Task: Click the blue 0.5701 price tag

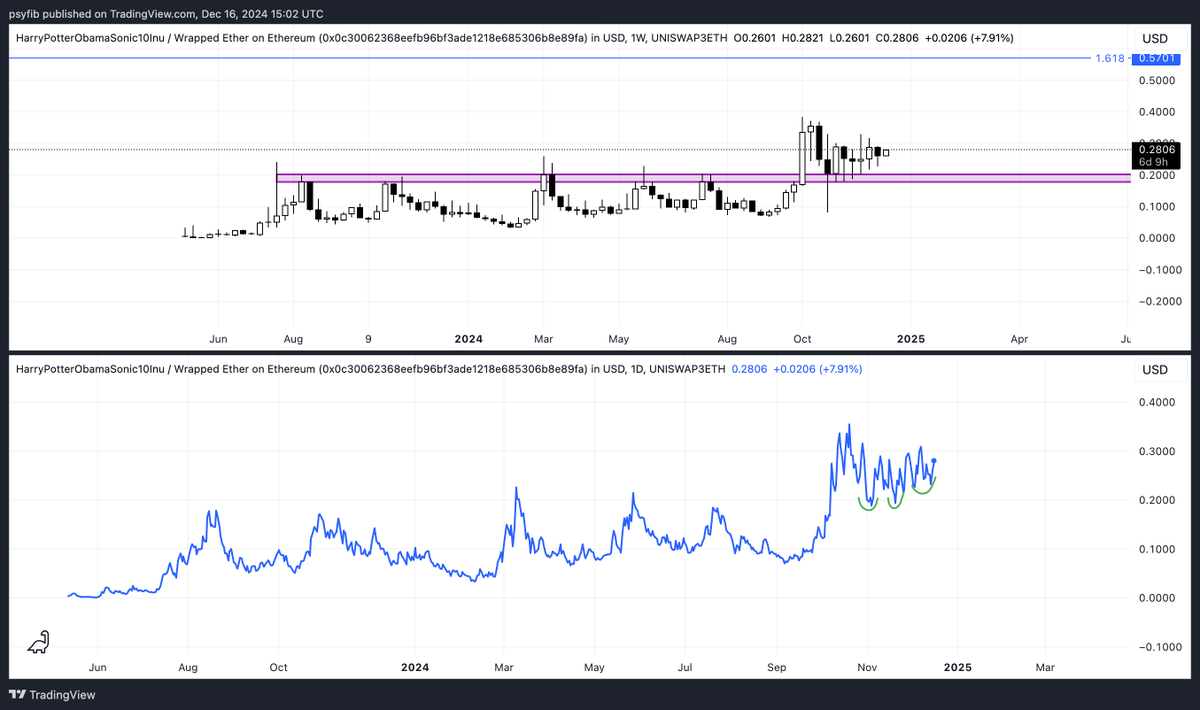Action: pyautogui.click(x=1154, y=58)
